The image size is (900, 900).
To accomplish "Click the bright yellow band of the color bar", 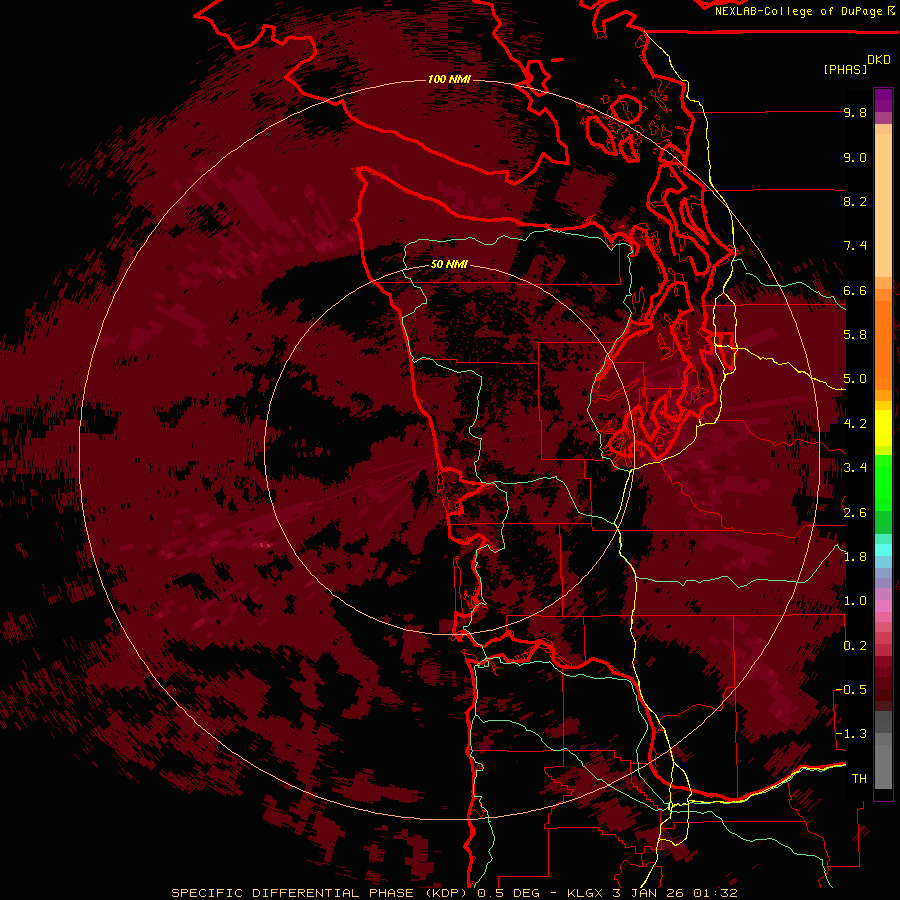I will pyautogui.click(x=883, y=428).
